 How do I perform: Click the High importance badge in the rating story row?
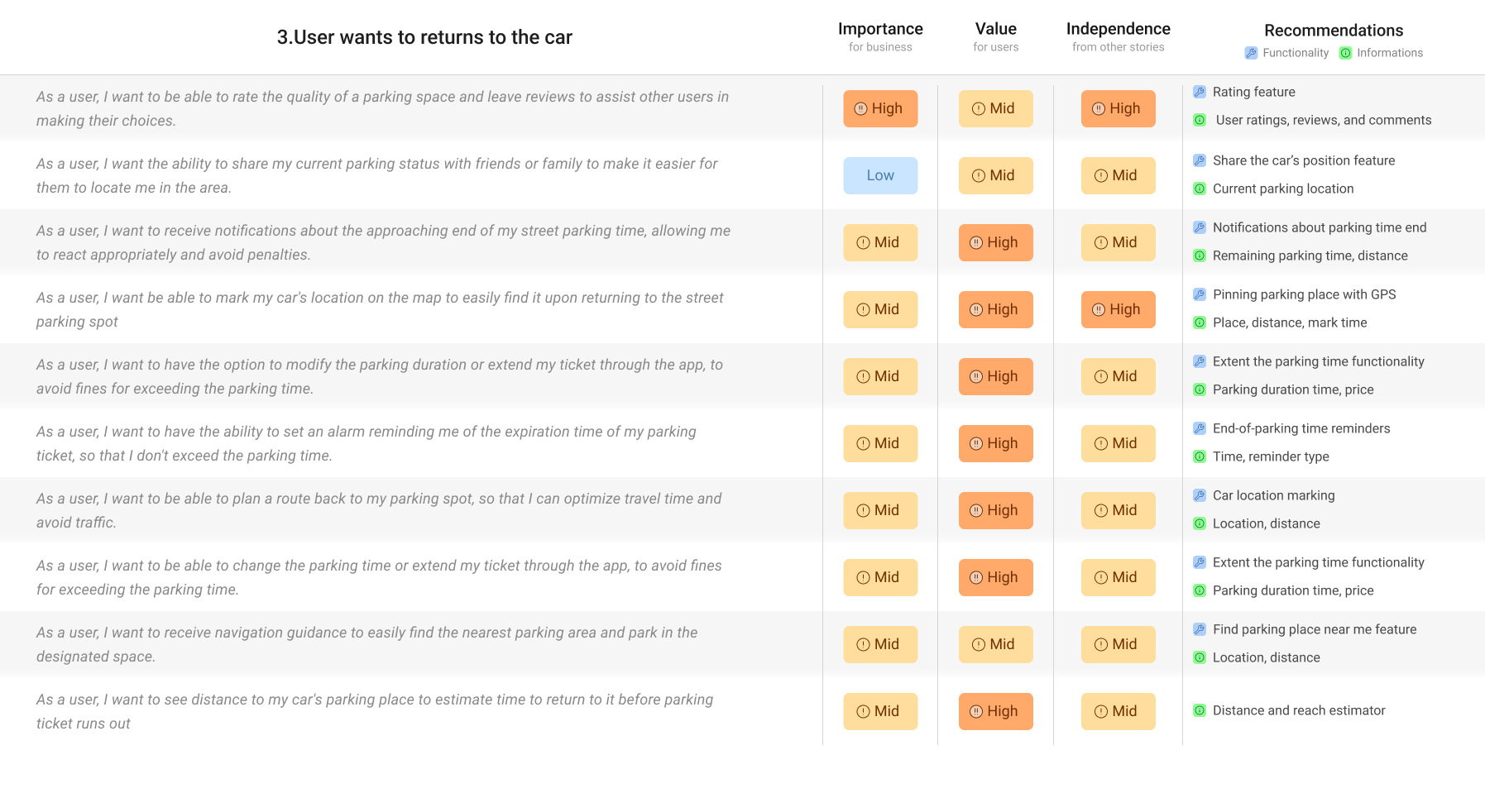pyautogui.click(x=880, y=108)
